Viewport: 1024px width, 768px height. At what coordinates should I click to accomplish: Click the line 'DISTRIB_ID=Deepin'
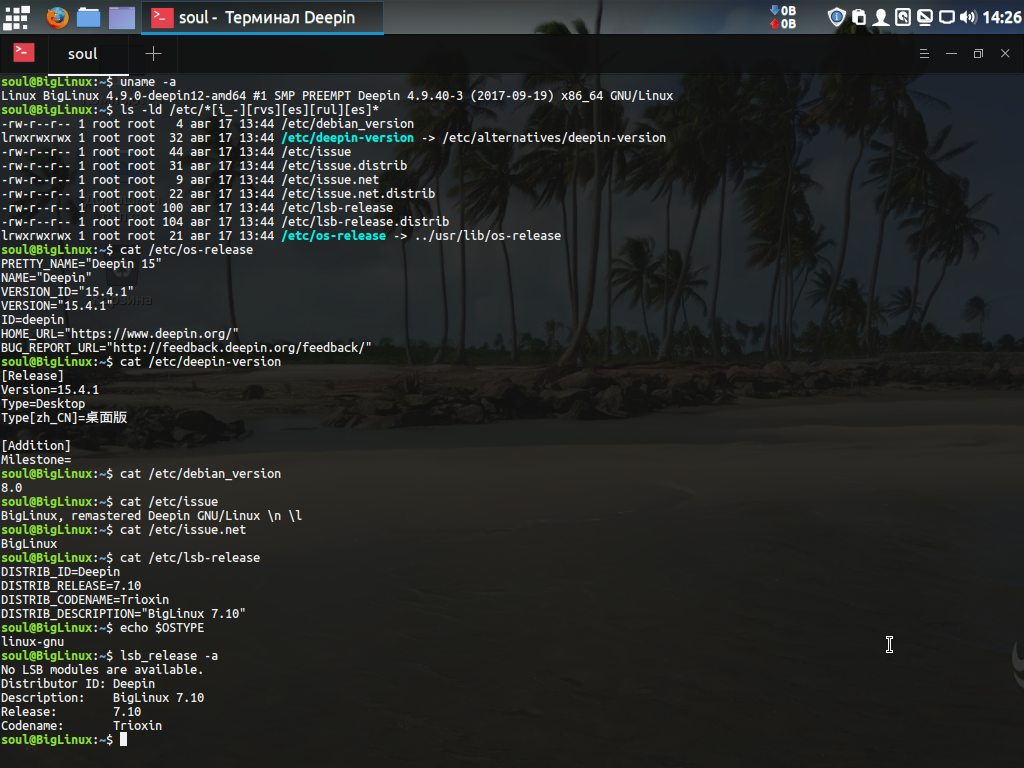click(x=61, y=572)
